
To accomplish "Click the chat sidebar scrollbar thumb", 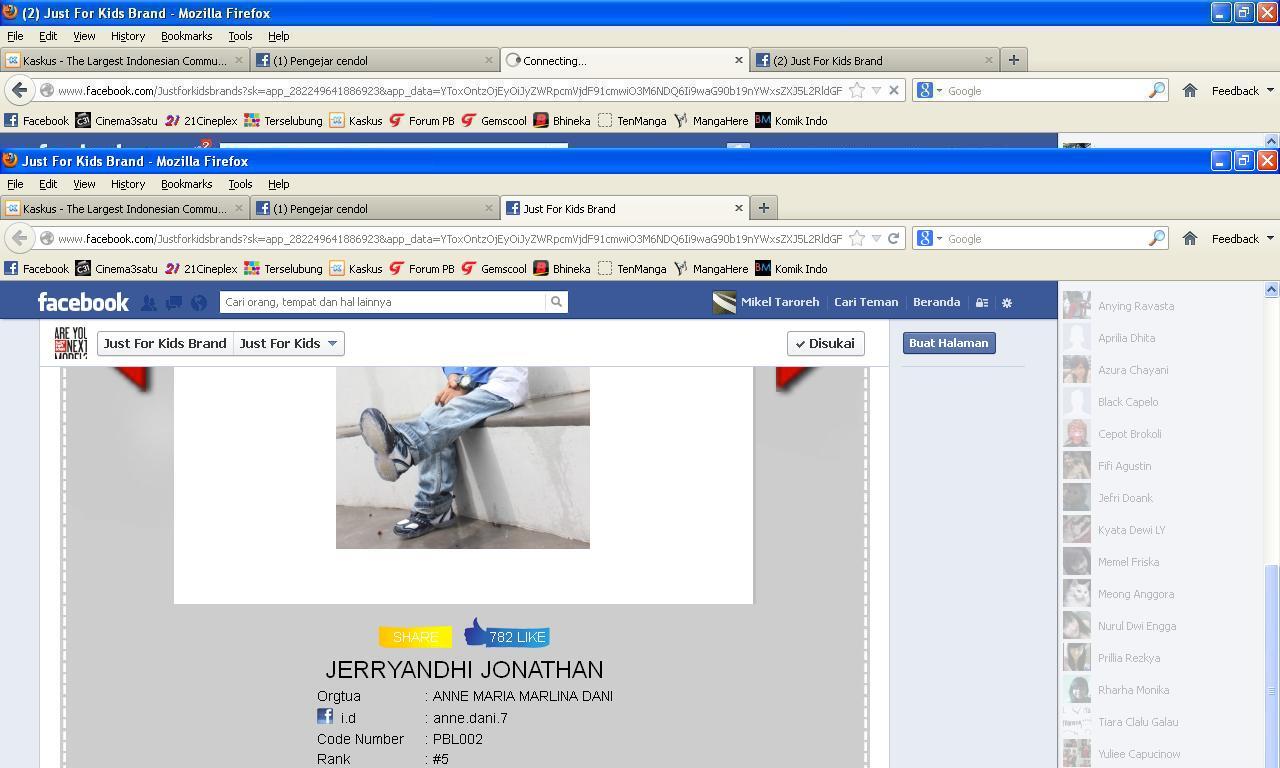I will (1271, 665).
